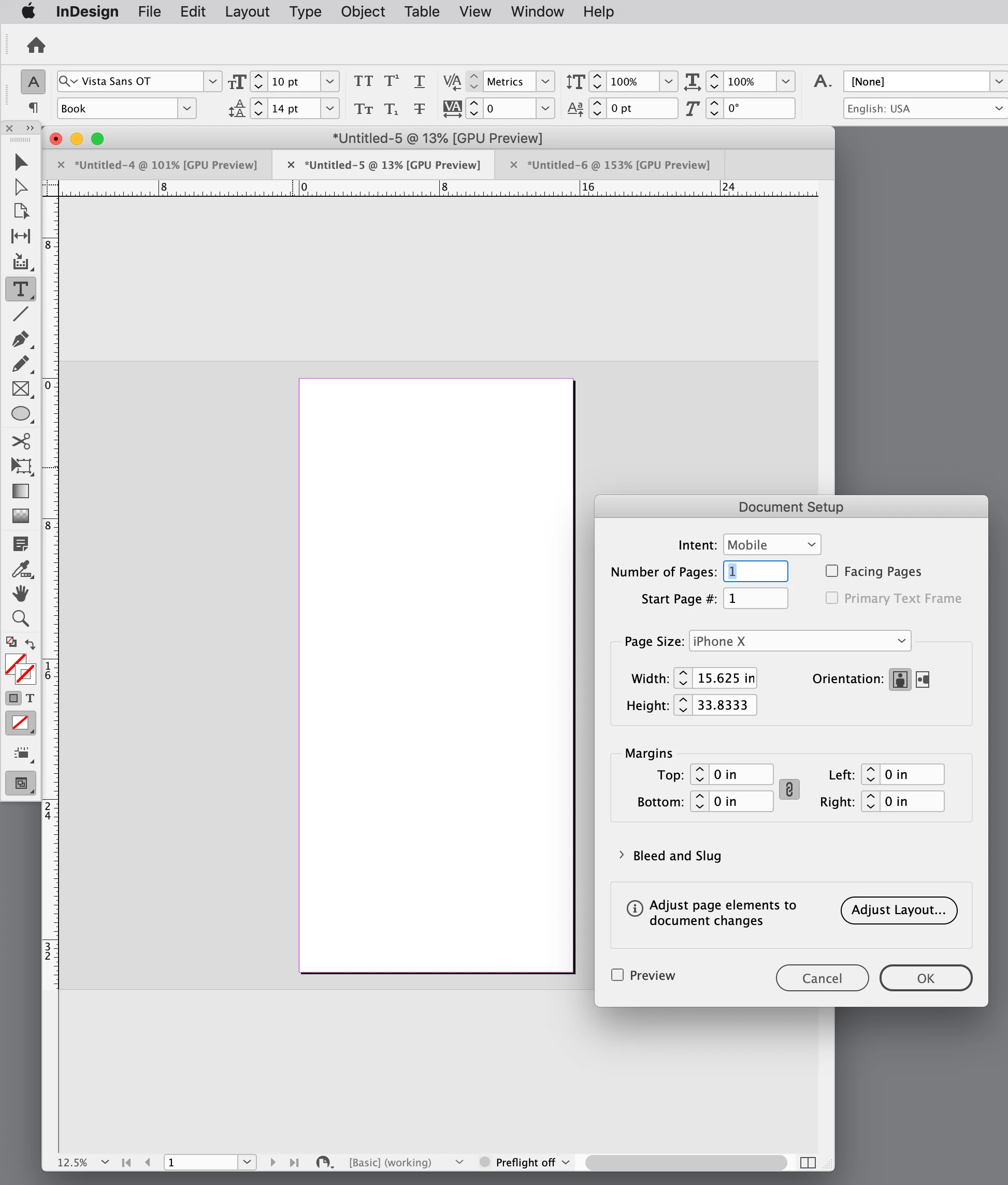Viewport: 1008px width, 1185px height.
Task: Expand the Bleed and Slug section
Action: tap(622, 855)
